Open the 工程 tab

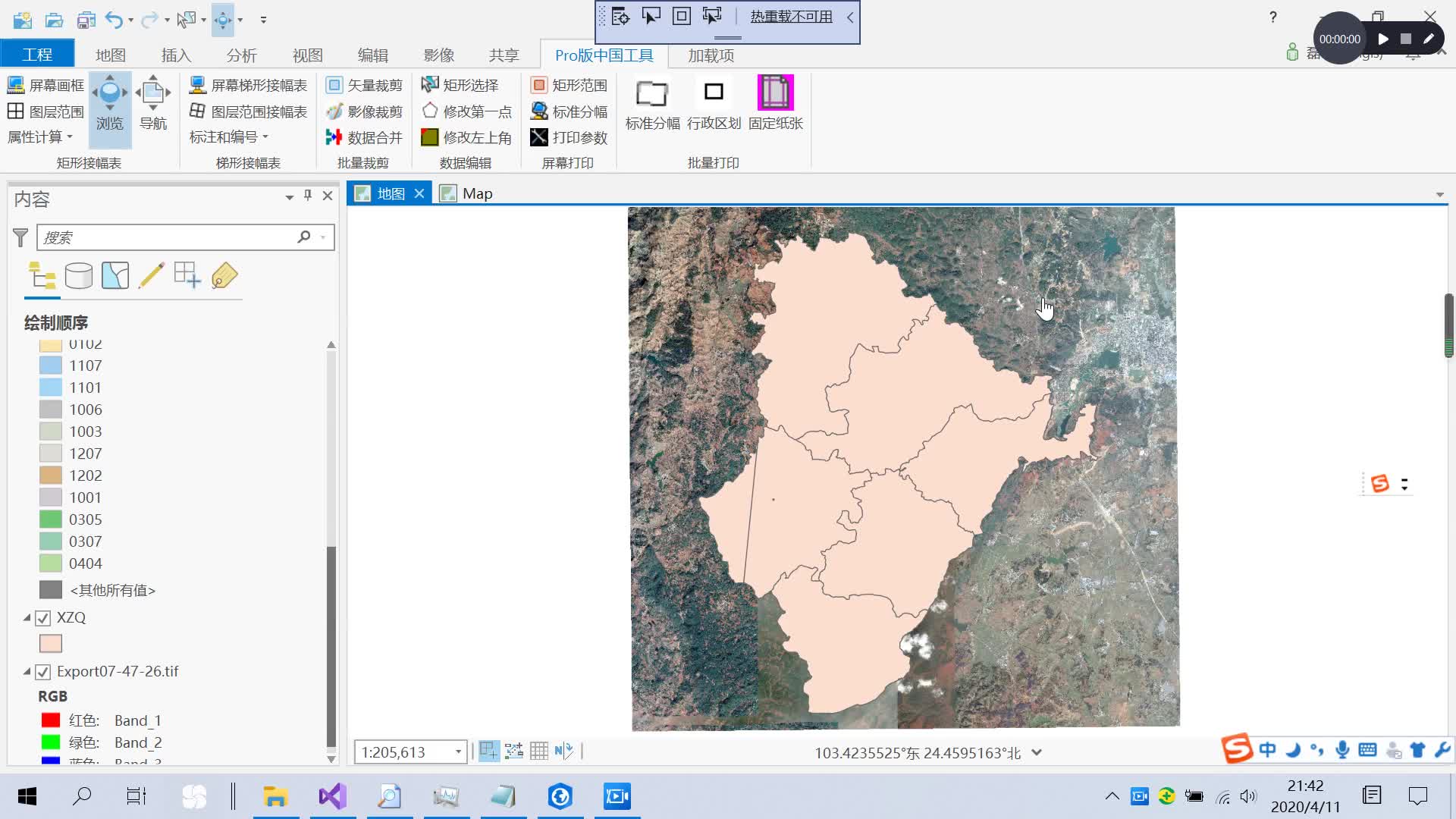tap(37, 55)
